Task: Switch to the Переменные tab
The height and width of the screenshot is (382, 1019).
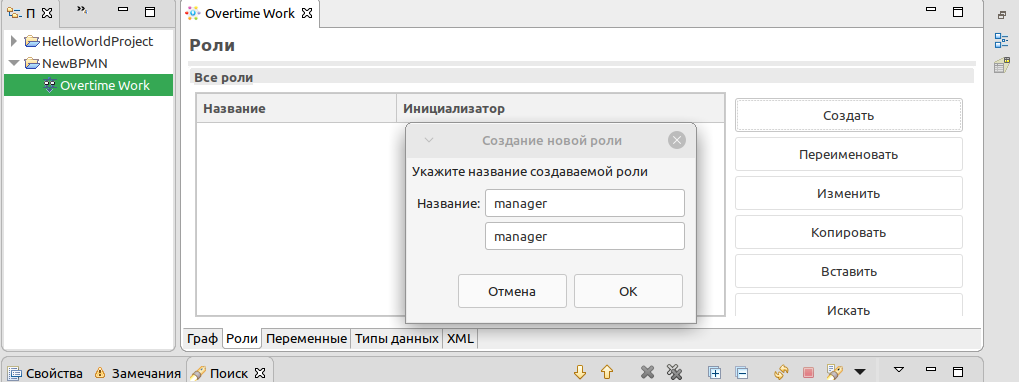Action: coord(306,338)
